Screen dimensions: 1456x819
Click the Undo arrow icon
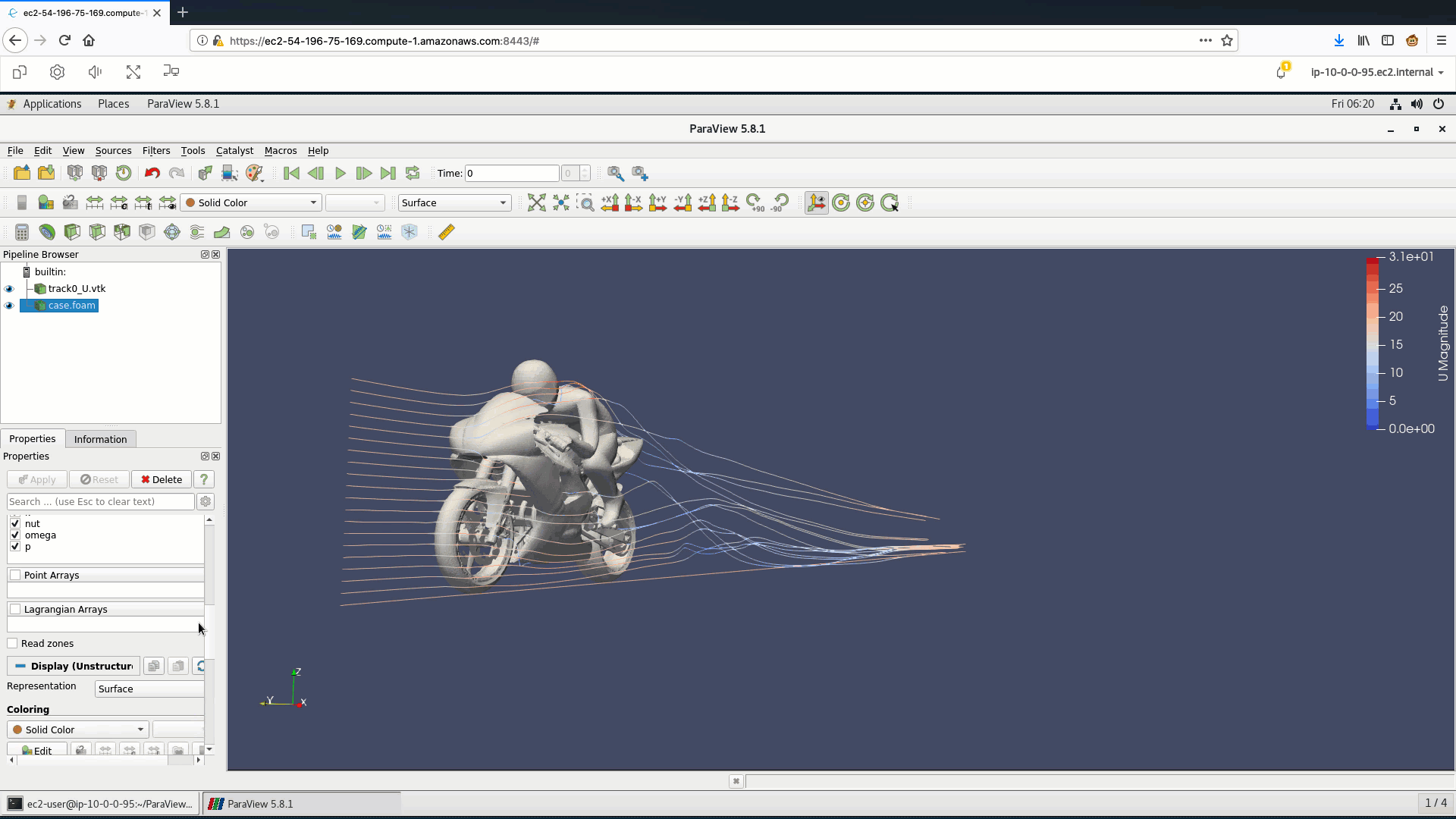(x=152, y=174)
